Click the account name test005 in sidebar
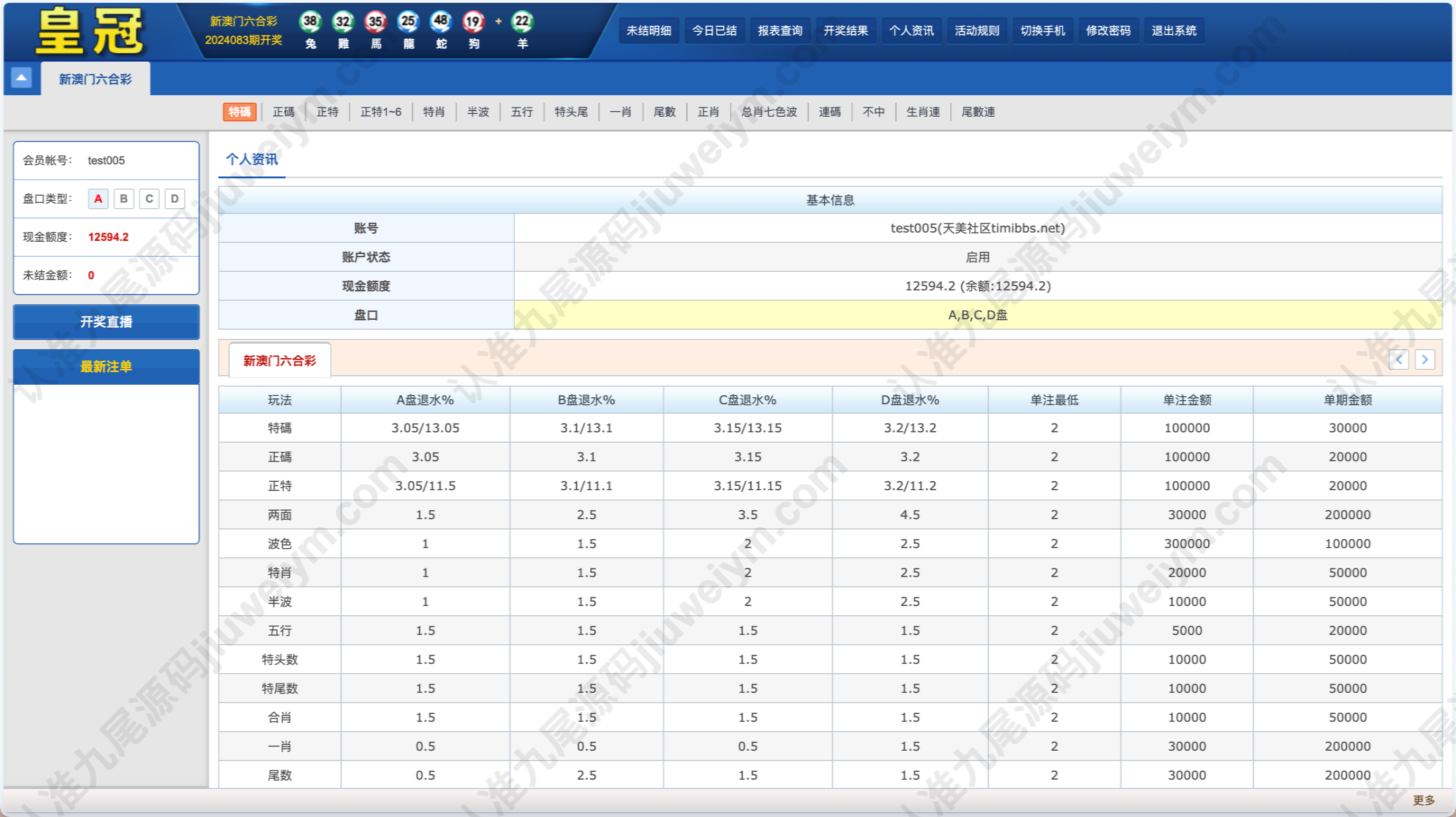 point(106,161)
